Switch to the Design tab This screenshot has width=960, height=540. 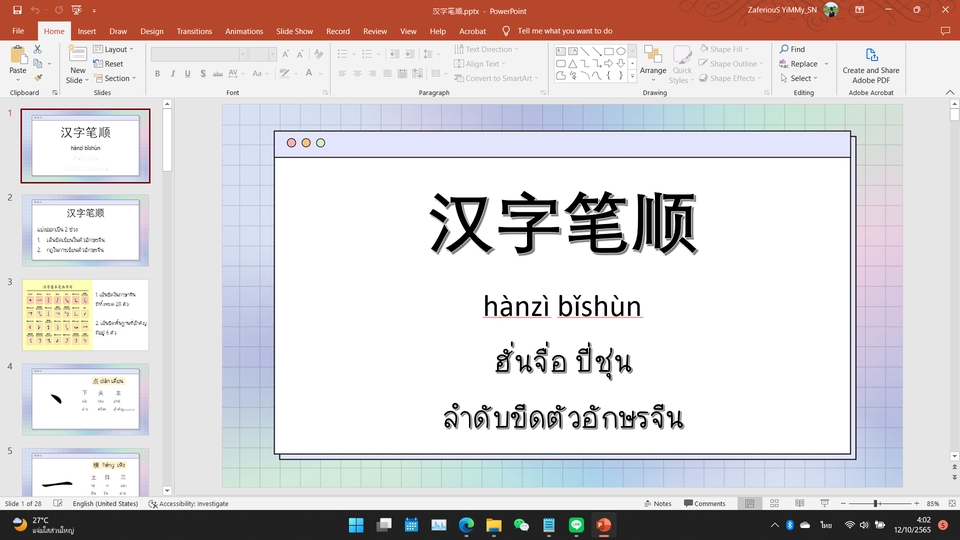pos(152,31)
